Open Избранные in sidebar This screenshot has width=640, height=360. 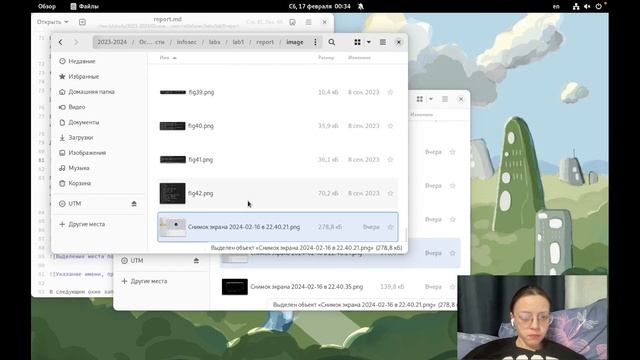99,76
